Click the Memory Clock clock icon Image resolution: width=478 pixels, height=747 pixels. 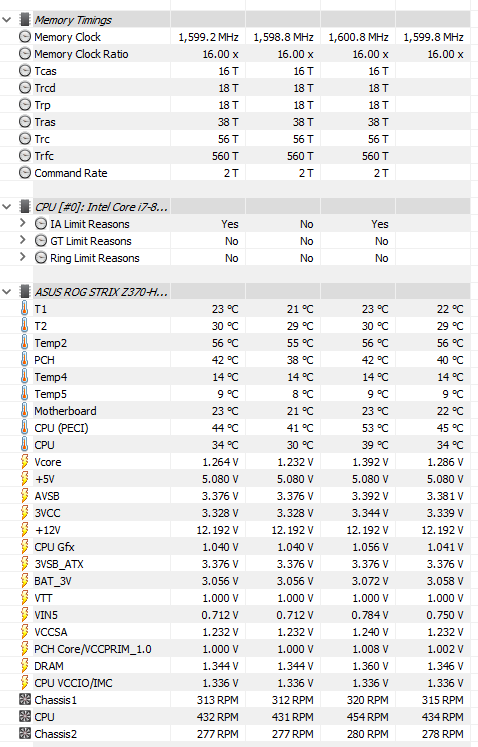tap(25, 37)
